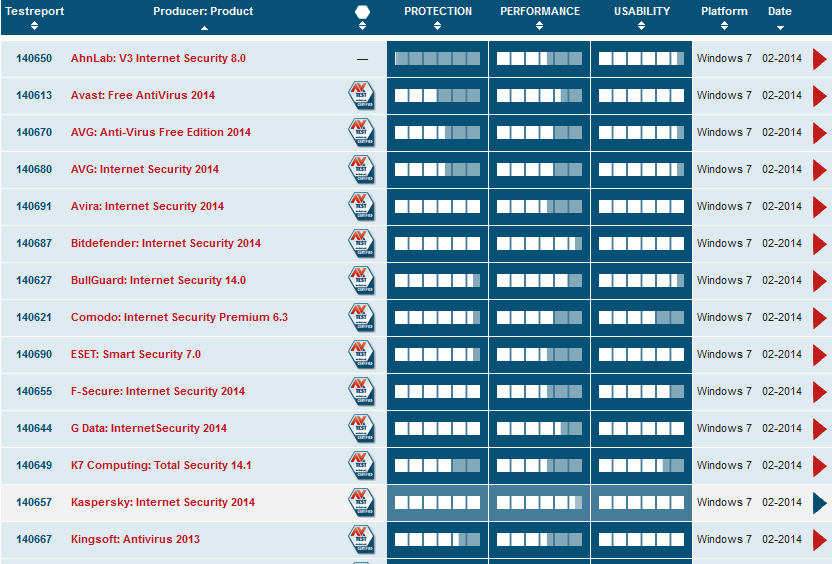Click AV-TEST badge in AVG Internet Security row

click(x=362, y=169)
